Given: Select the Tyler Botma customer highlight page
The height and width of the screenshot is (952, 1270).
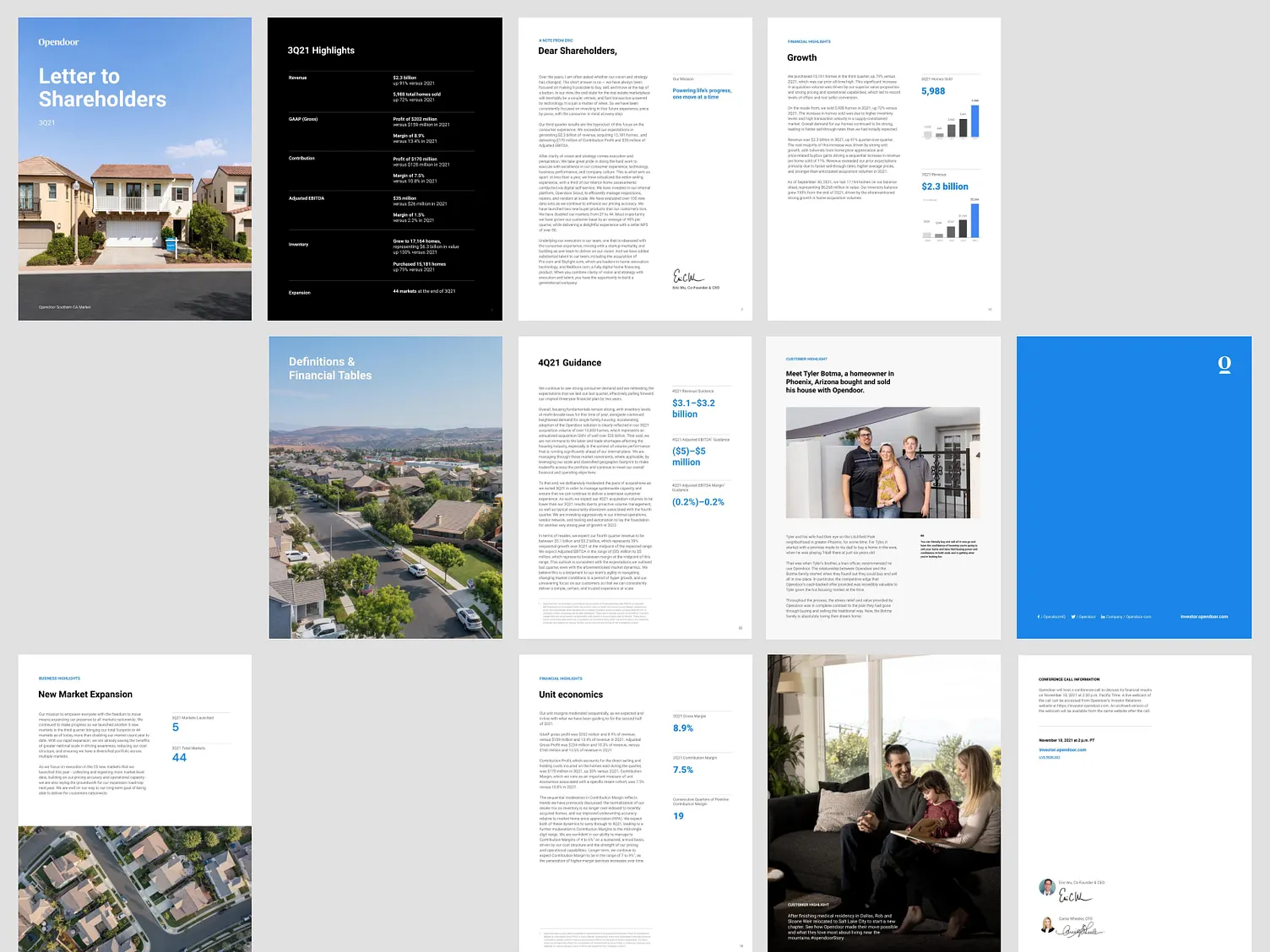Looking at the screenshot, I should pyautogui.click(x=882, y=486).
